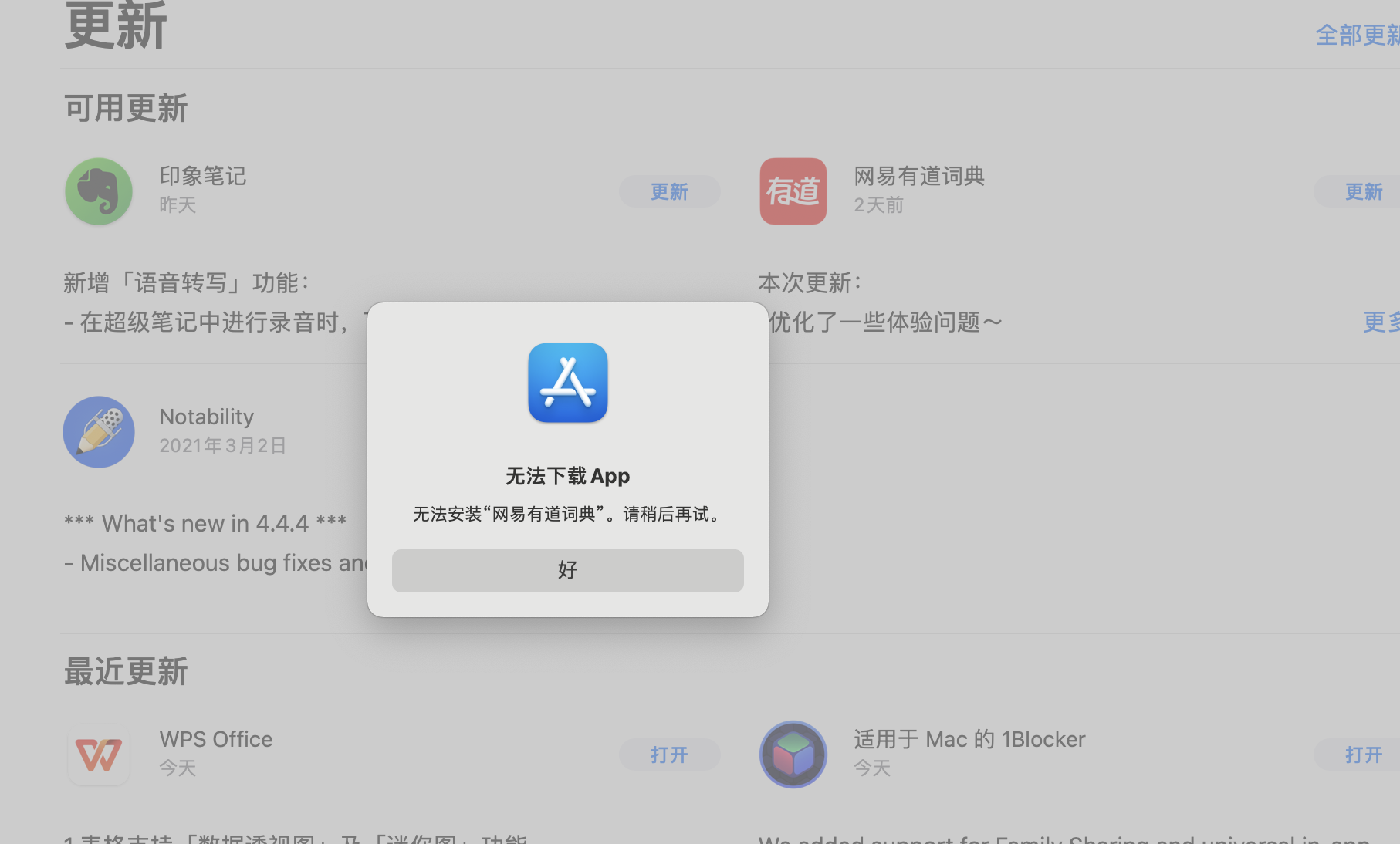The image size is (1400, 844).
Task: Open the Notability pencil microphone icon
Action: (99, 432)
